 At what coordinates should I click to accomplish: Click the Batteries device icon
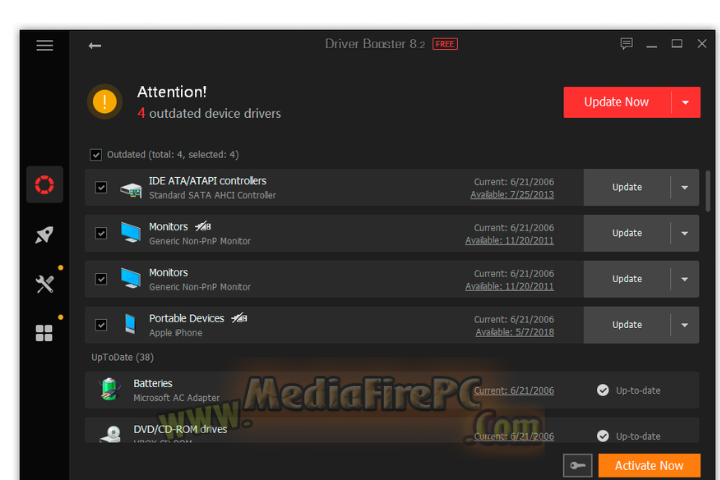coord(109,389)
